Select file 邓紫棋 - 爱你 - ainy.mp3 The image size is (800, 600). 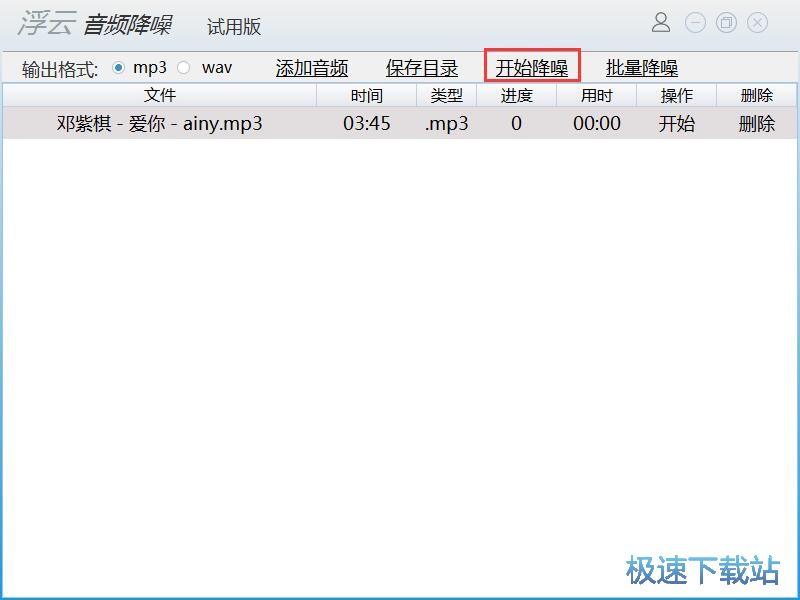(x=159, y=123)
